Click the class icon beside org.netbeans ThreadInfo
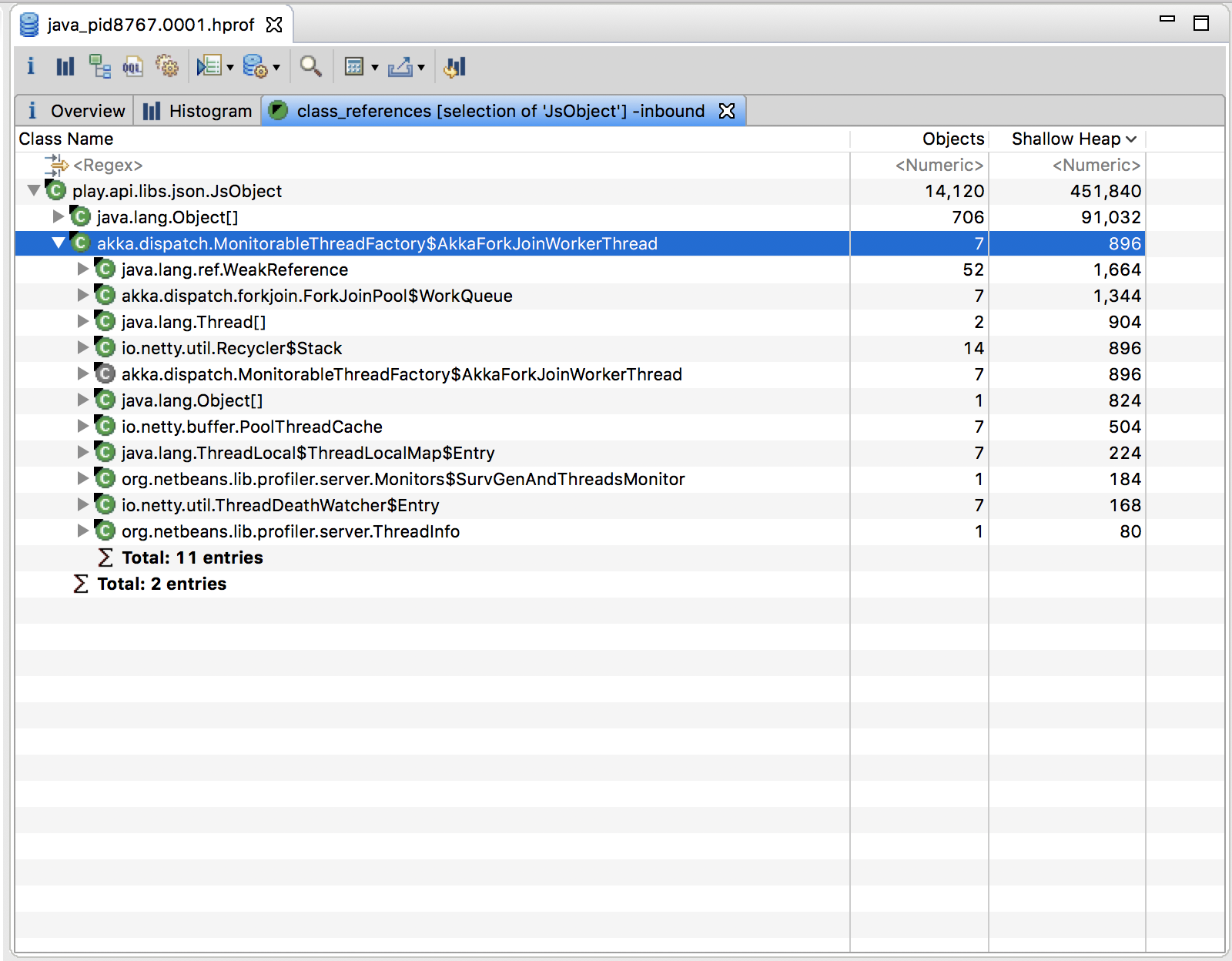 pos(105,531)
